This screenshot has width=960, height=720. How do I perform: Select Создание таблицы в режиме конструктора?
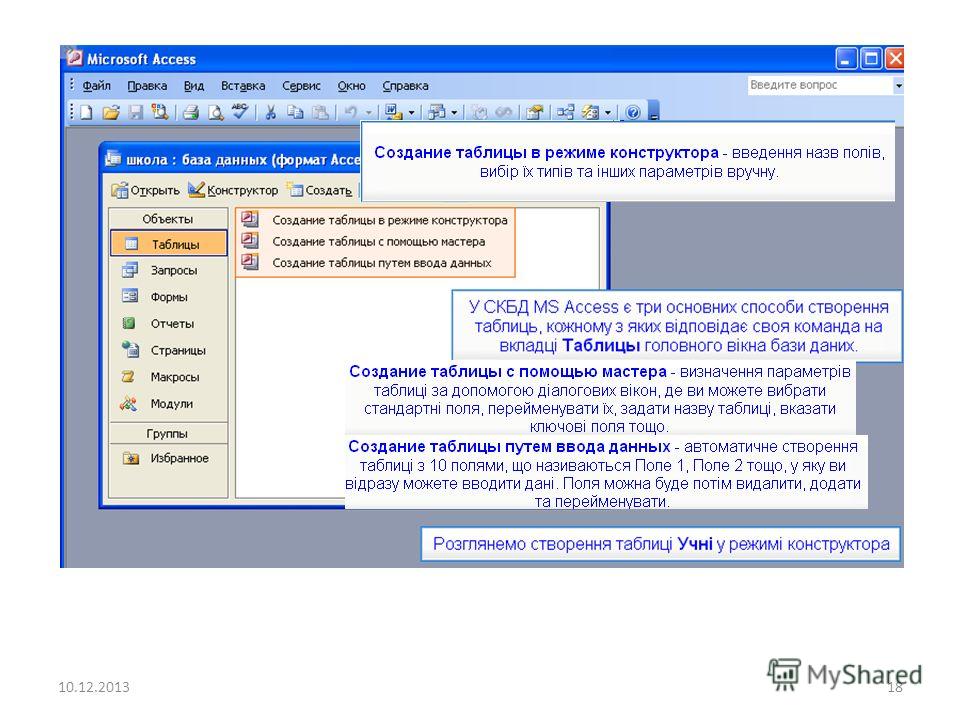point(389,220)
